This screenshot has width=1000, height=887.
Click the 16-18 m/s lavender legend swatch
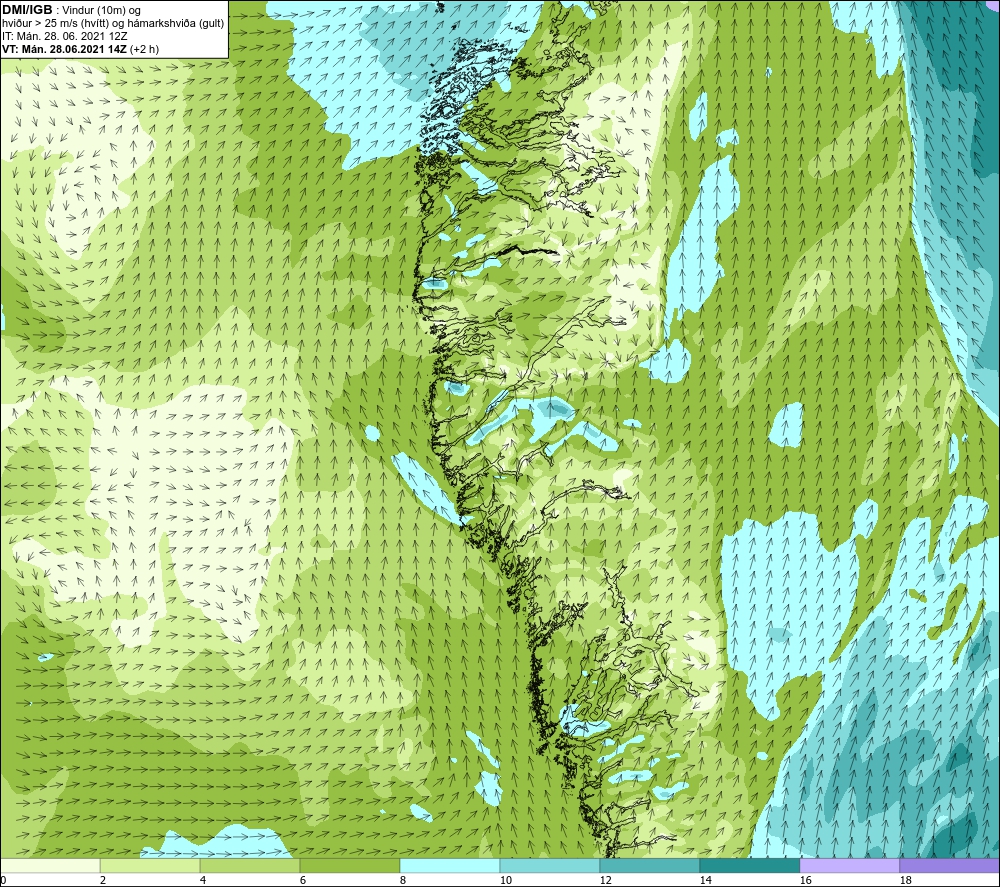tap(849, 866)
